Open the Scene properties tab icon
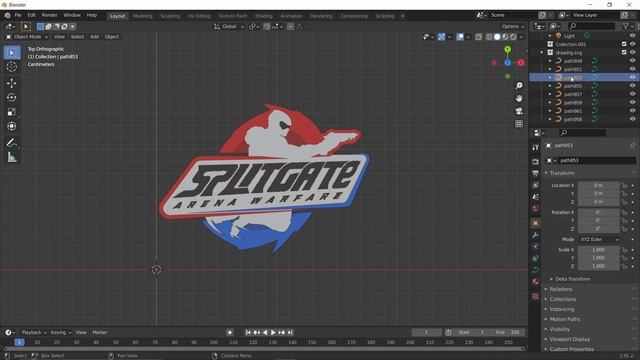The width and height of the screenshot is (640, 360). point(536,197)
